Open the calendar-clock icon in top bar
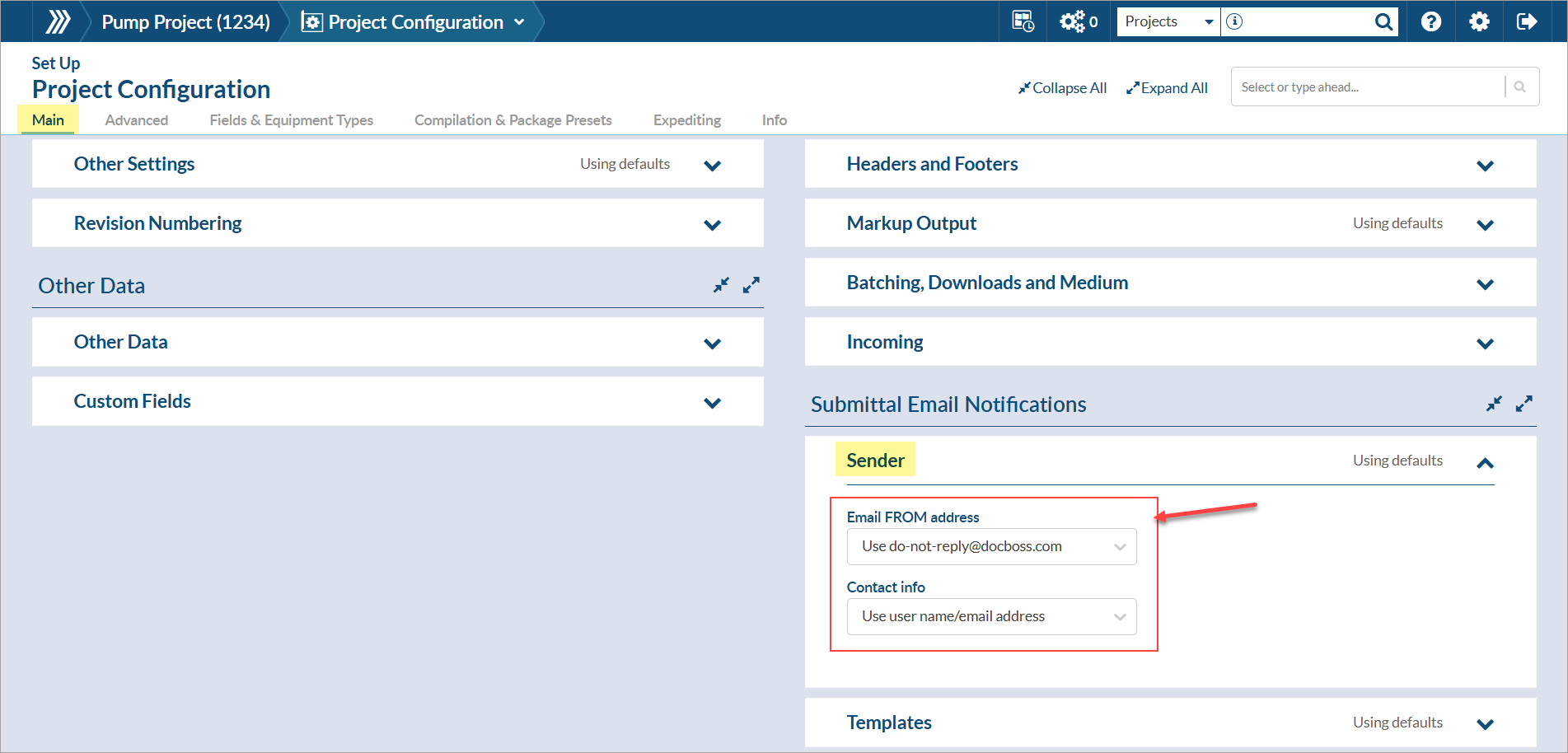1568x753 pixels. (1023, 21)
